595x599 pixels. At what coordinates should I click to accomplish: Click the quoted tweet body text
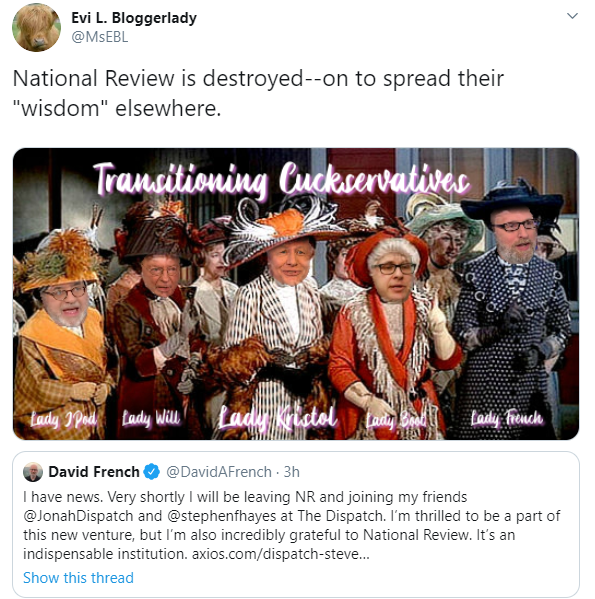(291, 525)
